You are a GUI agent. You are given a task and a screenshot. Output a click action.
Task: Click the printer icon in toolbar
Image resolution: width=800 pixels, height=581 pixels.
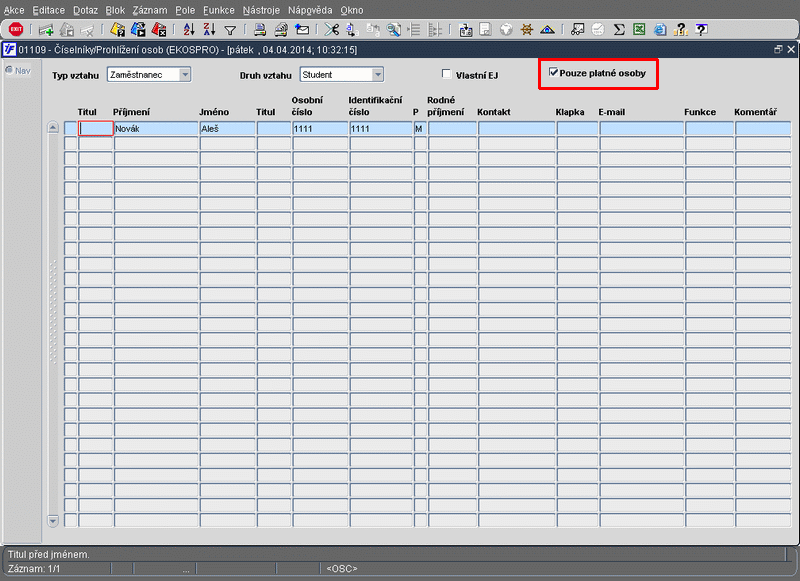coord(260,30)
